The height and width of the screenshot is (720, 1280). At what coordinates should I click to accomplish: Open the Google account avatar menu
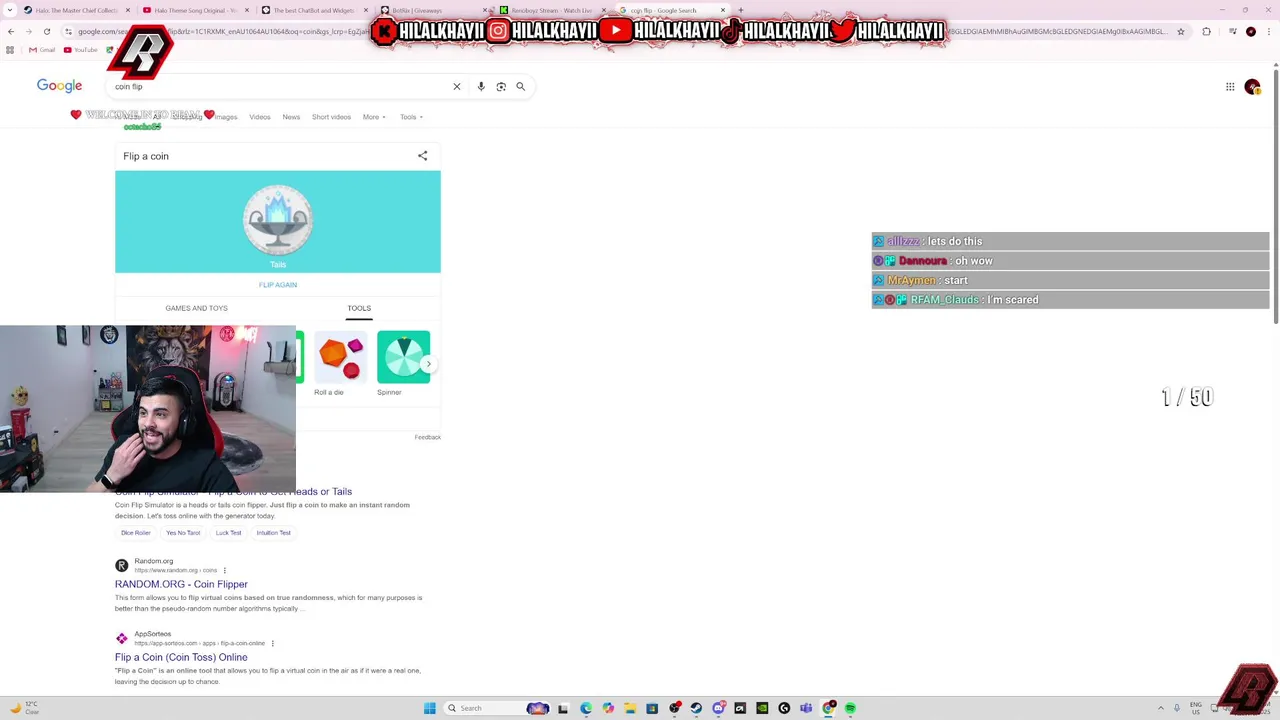(x=1252, y=87)
